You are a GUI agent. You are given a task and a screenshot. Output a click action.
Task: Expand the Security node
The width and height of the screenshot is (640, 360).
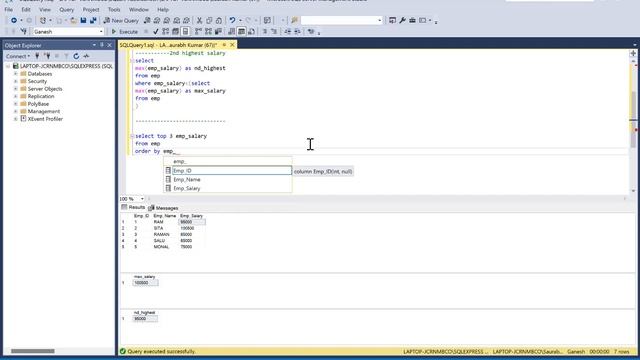click(16, 81)
